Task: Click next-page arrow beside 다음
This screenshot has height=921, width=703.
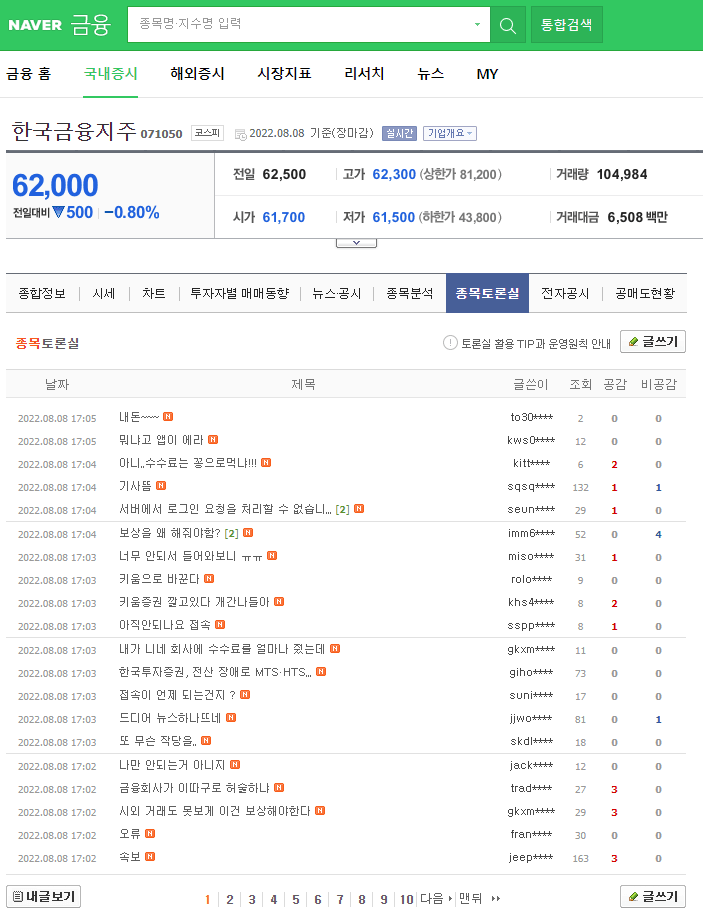Action: (450, 898)
